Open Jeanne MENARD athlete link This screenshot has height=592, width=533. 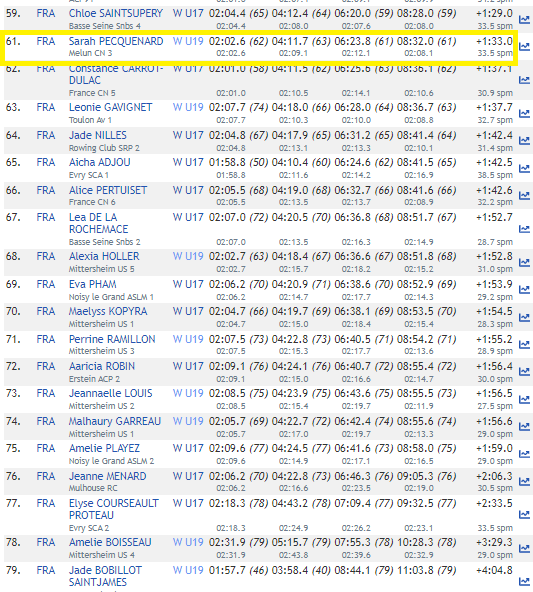coord(108,476)
